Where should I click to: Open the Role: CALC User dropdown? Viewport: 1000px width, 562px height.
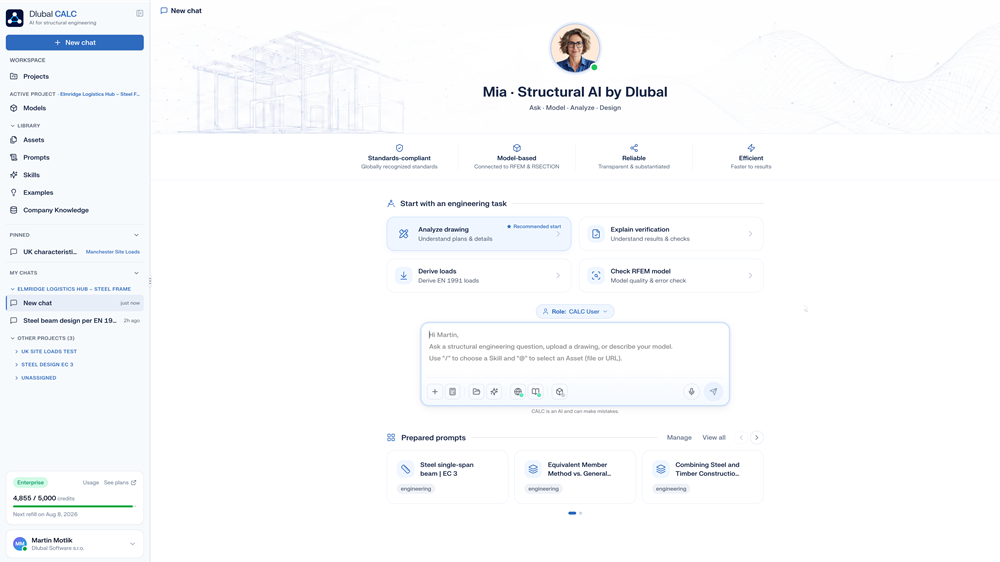point(575,311)
